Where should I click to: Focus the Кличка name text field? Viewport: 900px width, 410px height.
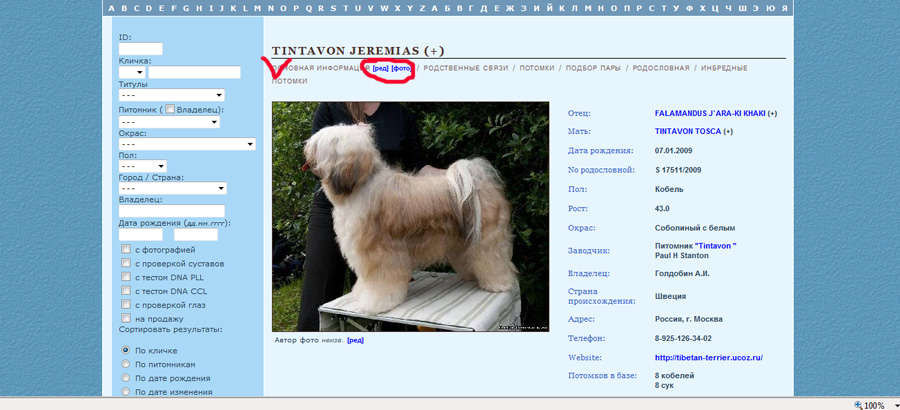click(x=195, y=72)
